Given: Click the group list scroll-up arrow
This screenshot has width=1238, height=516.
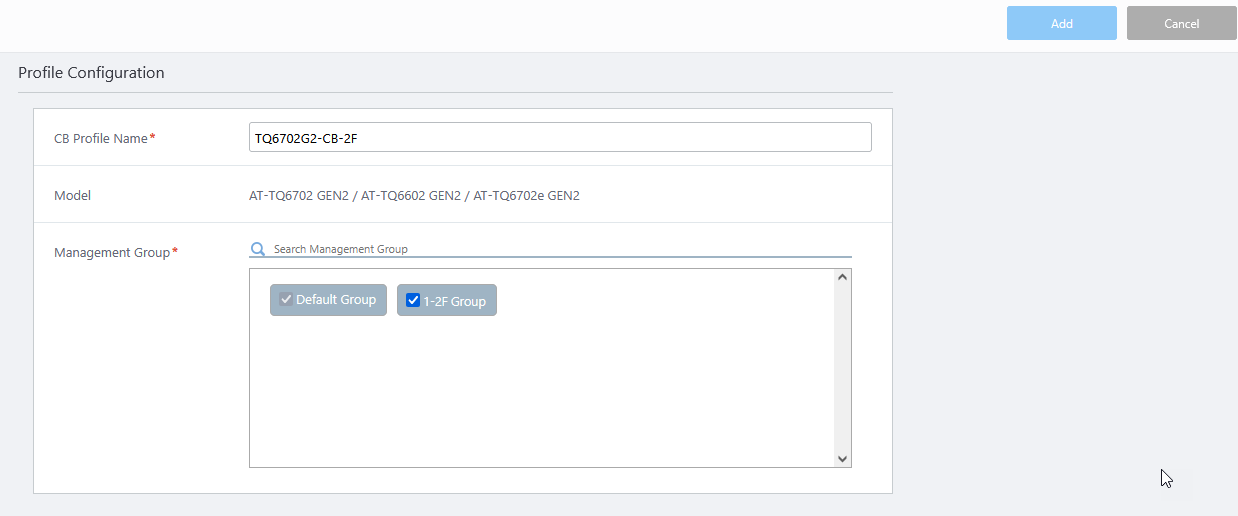Looking at the screenshot, I should [842, 277].
